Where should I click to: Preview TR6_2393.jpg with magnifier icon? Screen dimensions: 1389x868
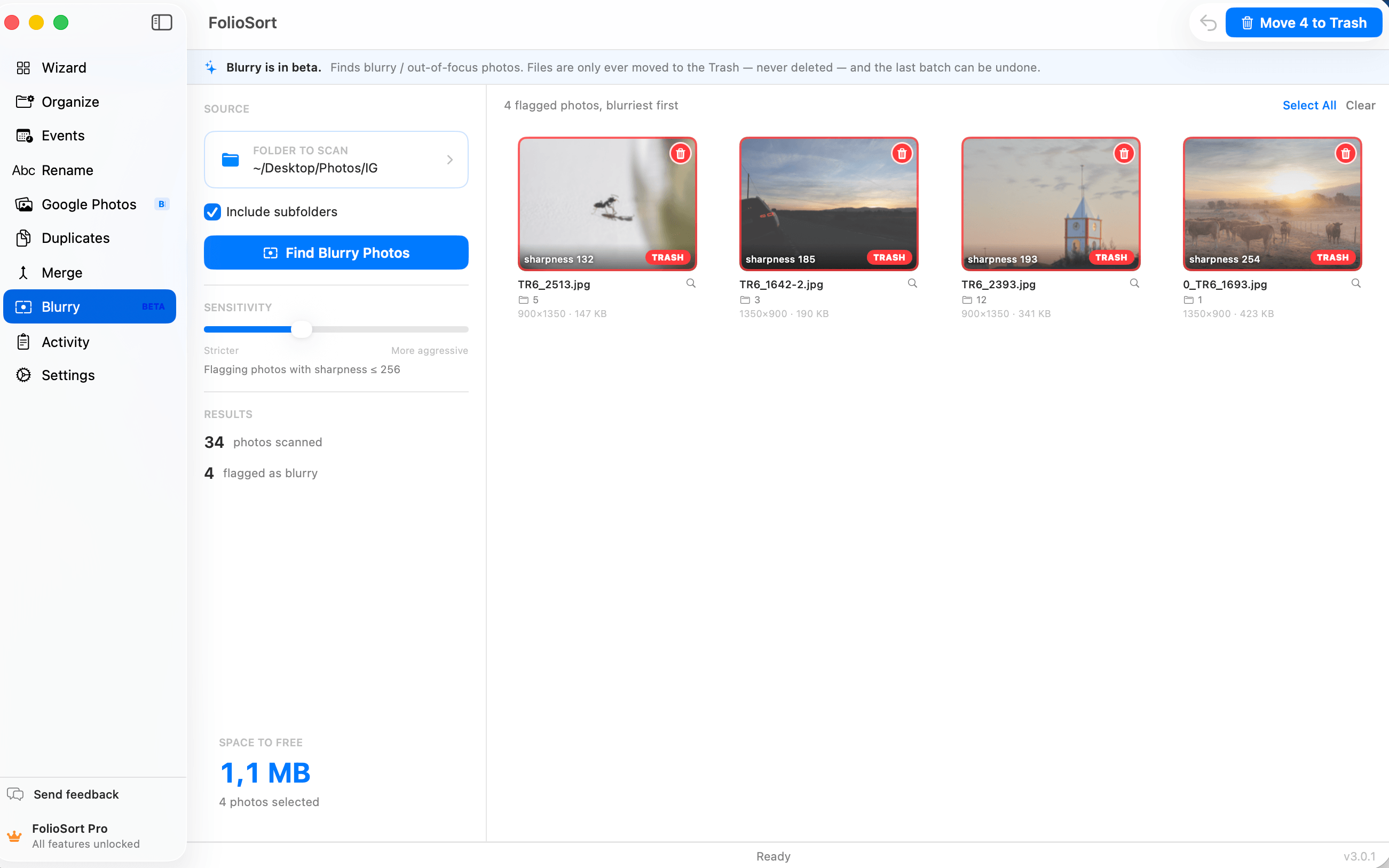1134,283
